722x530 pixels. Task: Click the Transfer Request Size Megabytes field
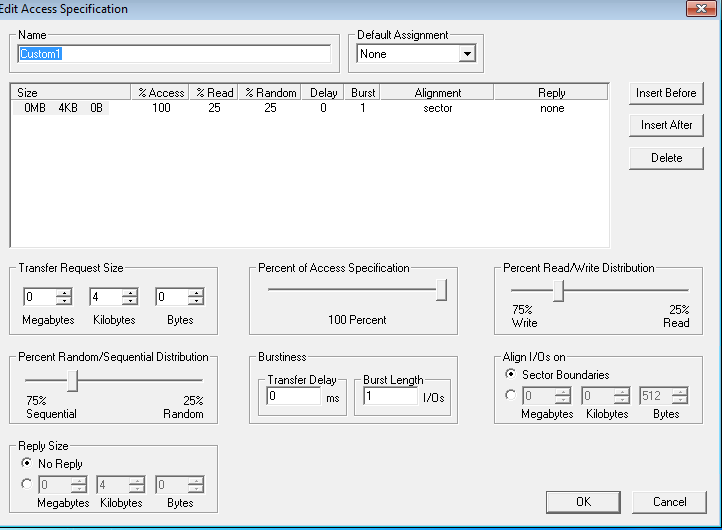[x=40, y=297]
